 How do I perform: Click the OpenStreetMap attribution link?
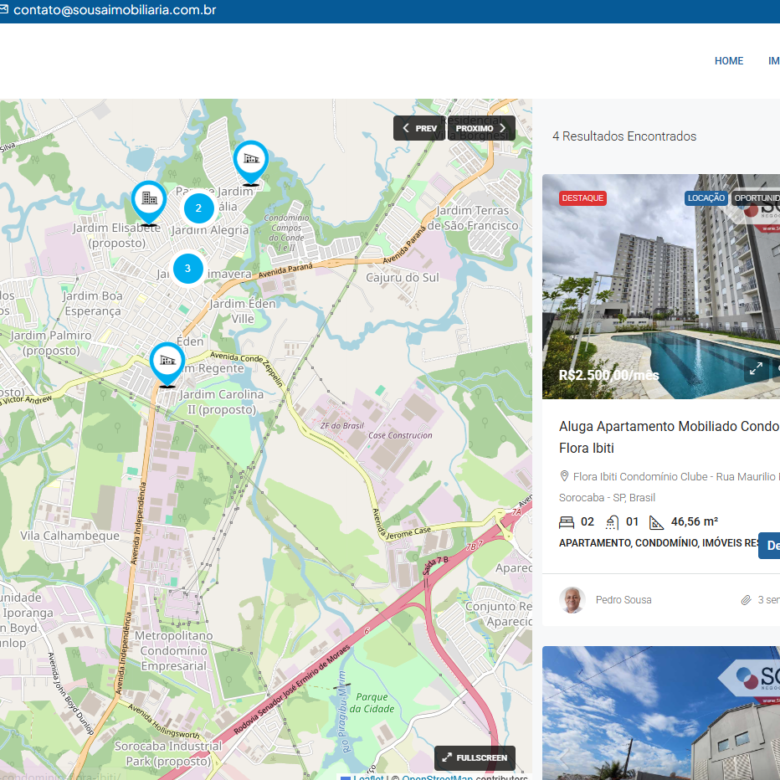[437, 777]
